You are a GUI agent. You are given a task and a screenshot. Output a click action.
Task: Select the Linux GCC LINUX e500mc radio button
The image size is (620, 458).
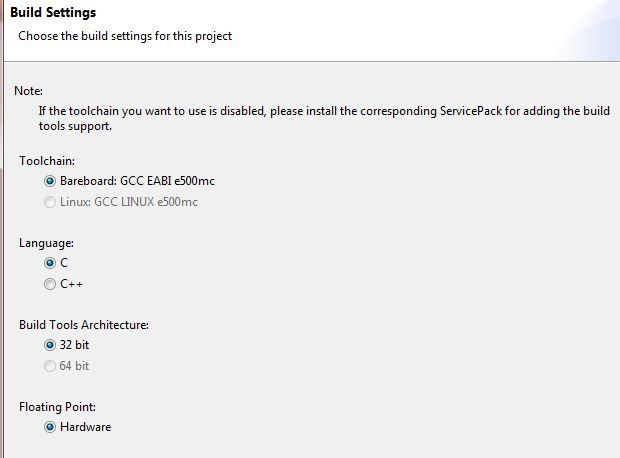point(50,202)
